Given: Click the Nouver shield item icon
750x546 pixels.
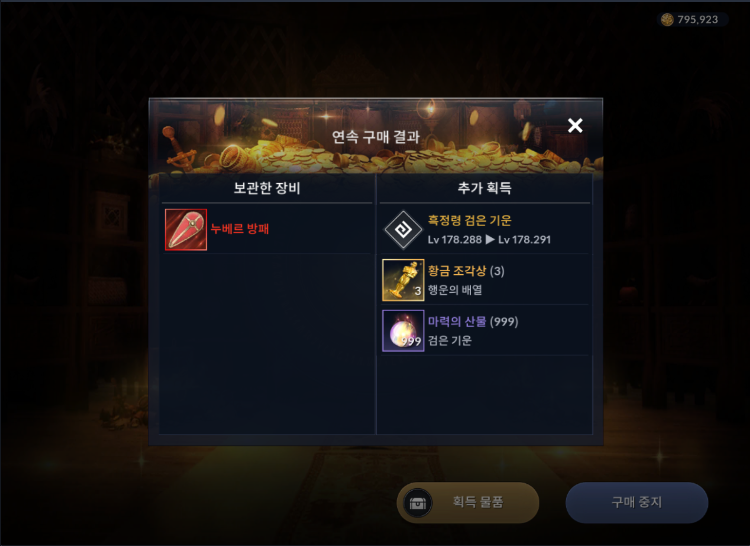Looking at the screenshot, I should click(186, 229).
